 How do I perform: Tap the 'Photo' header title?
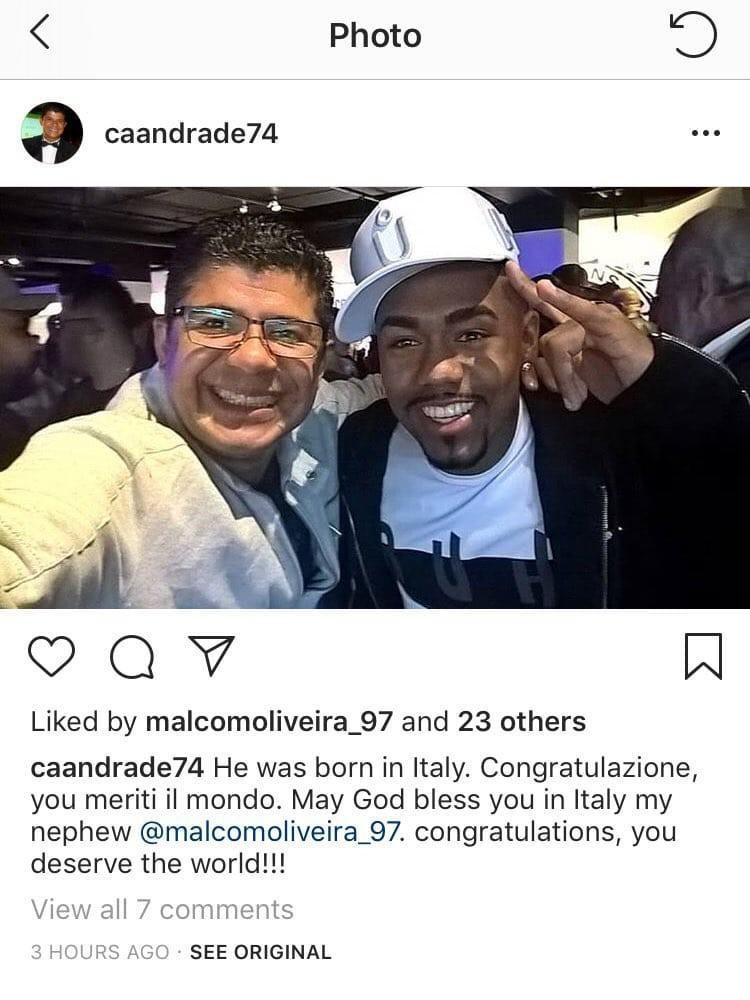tap(375, 36)
